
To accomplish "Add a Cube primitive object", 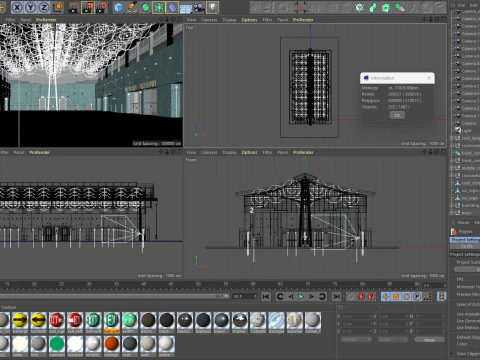I will click(x=118, y=7).
